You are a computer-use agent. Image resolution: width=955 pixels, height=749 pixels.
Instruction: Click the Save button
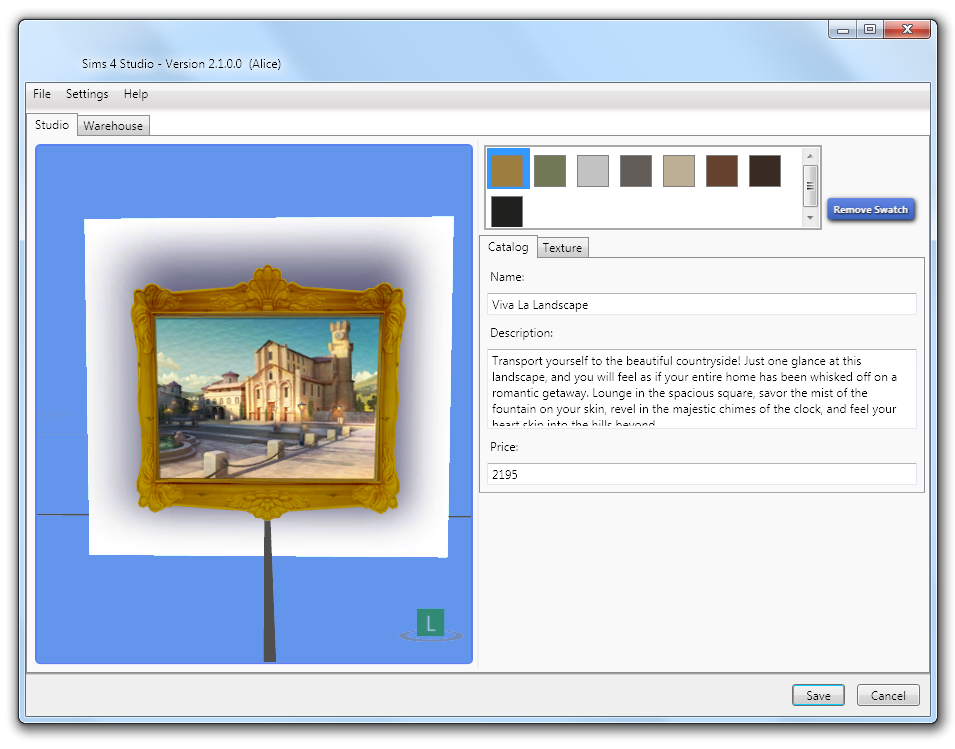coord(818,695)
